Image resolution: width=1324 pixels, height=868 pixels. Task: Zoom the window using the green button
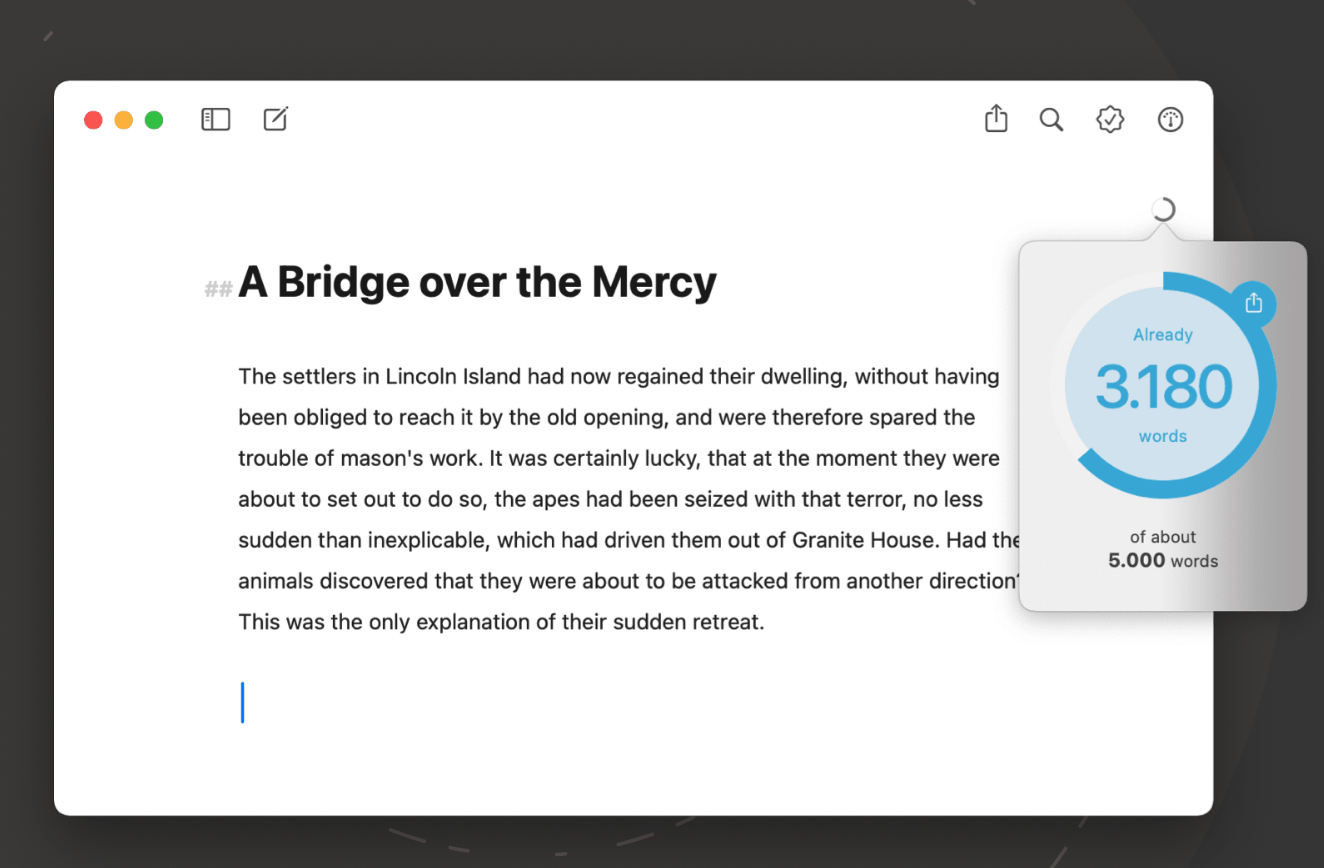(x=154, y=120)
